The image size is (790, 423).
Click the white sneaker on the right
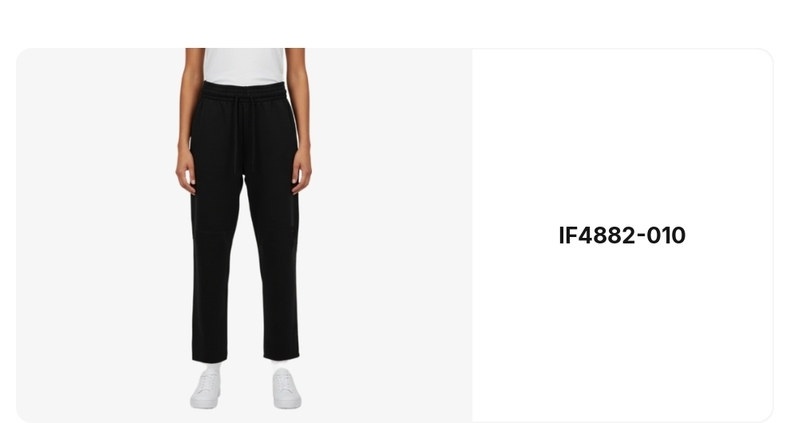(x=287, y=388)
